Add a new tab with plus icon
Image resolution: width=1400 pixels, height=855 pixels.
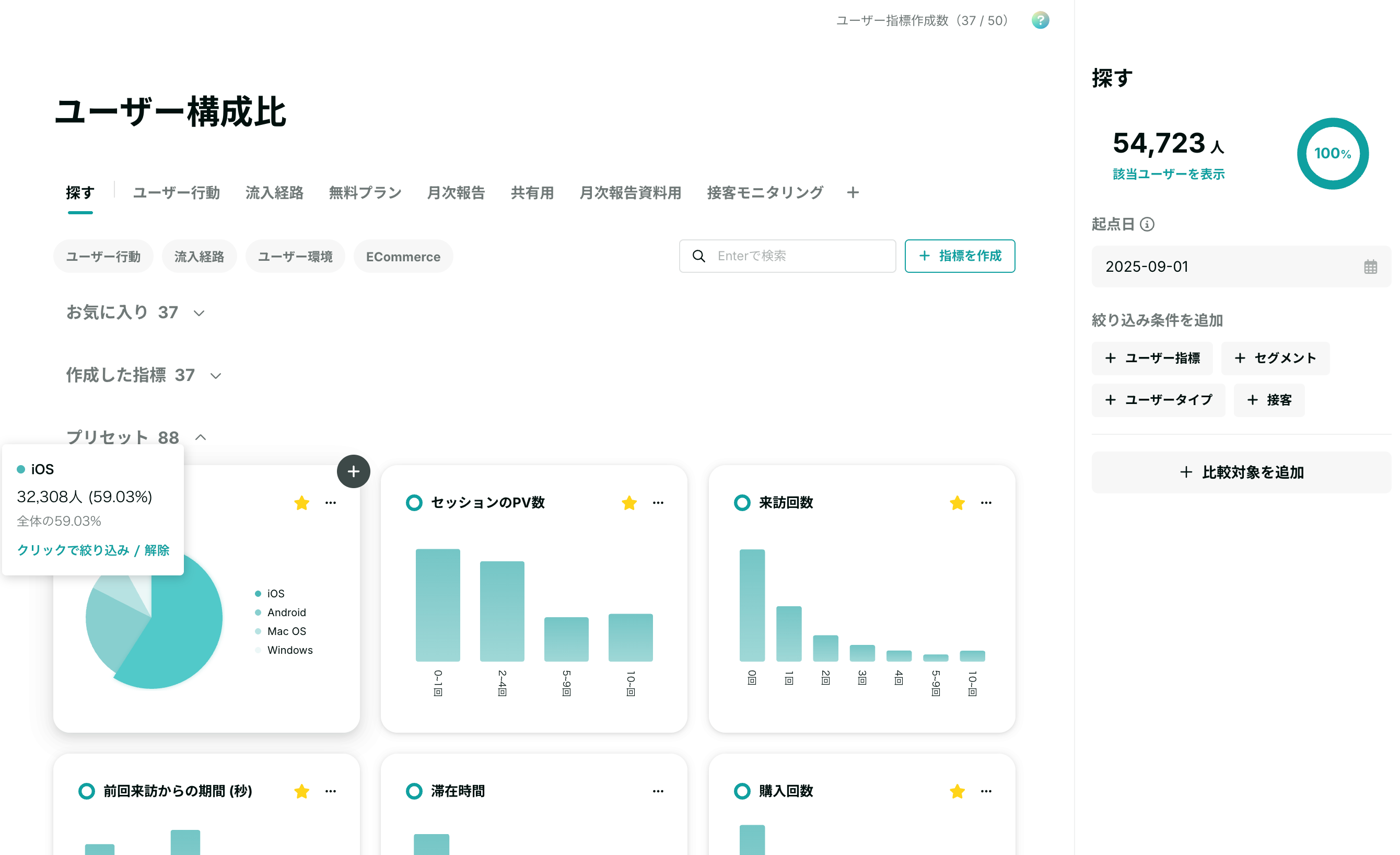coord(852,193)
